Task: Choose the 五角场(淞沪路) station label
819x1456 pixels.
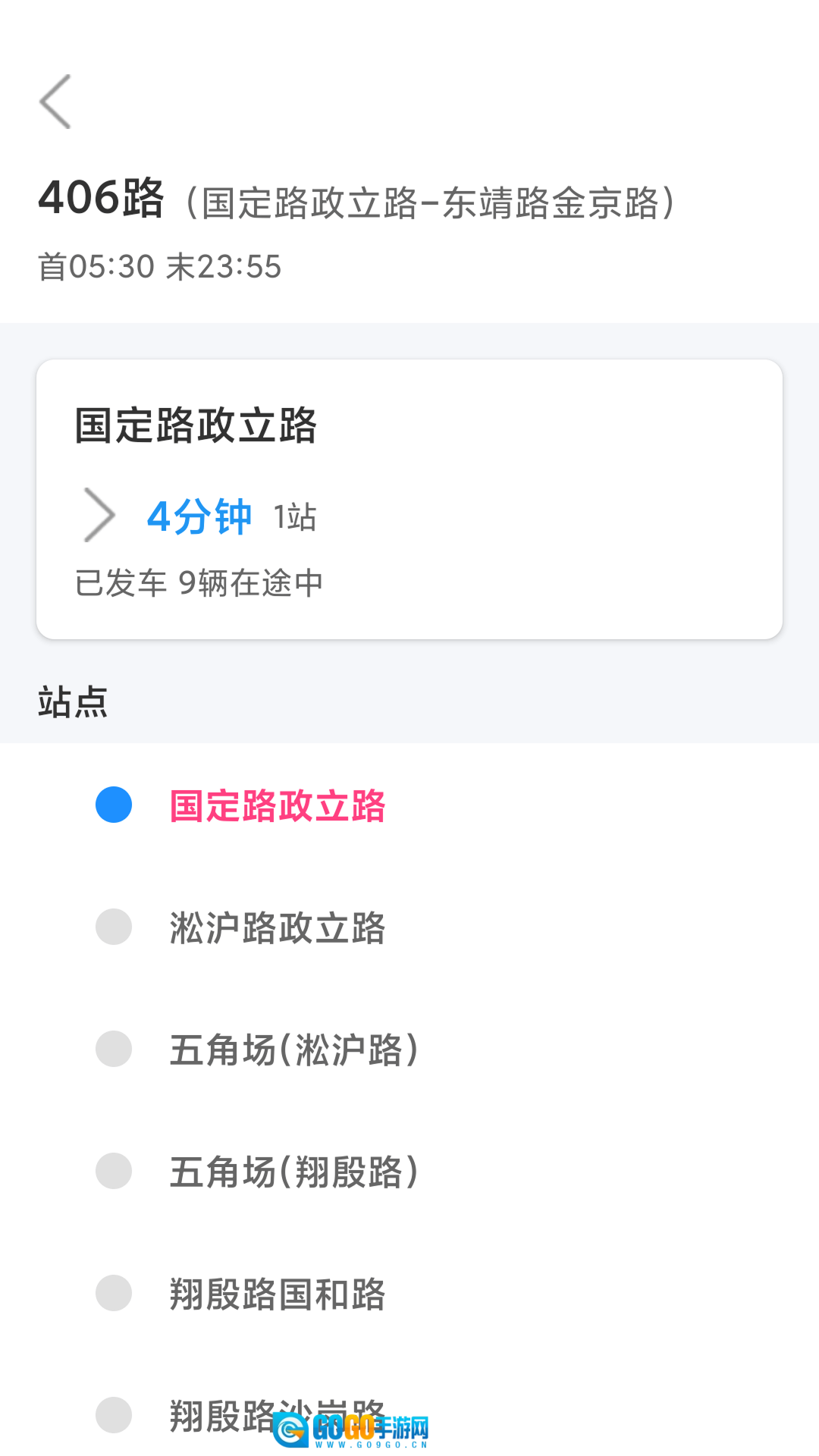Action: pyautogui.click(x=294, y=1050)
